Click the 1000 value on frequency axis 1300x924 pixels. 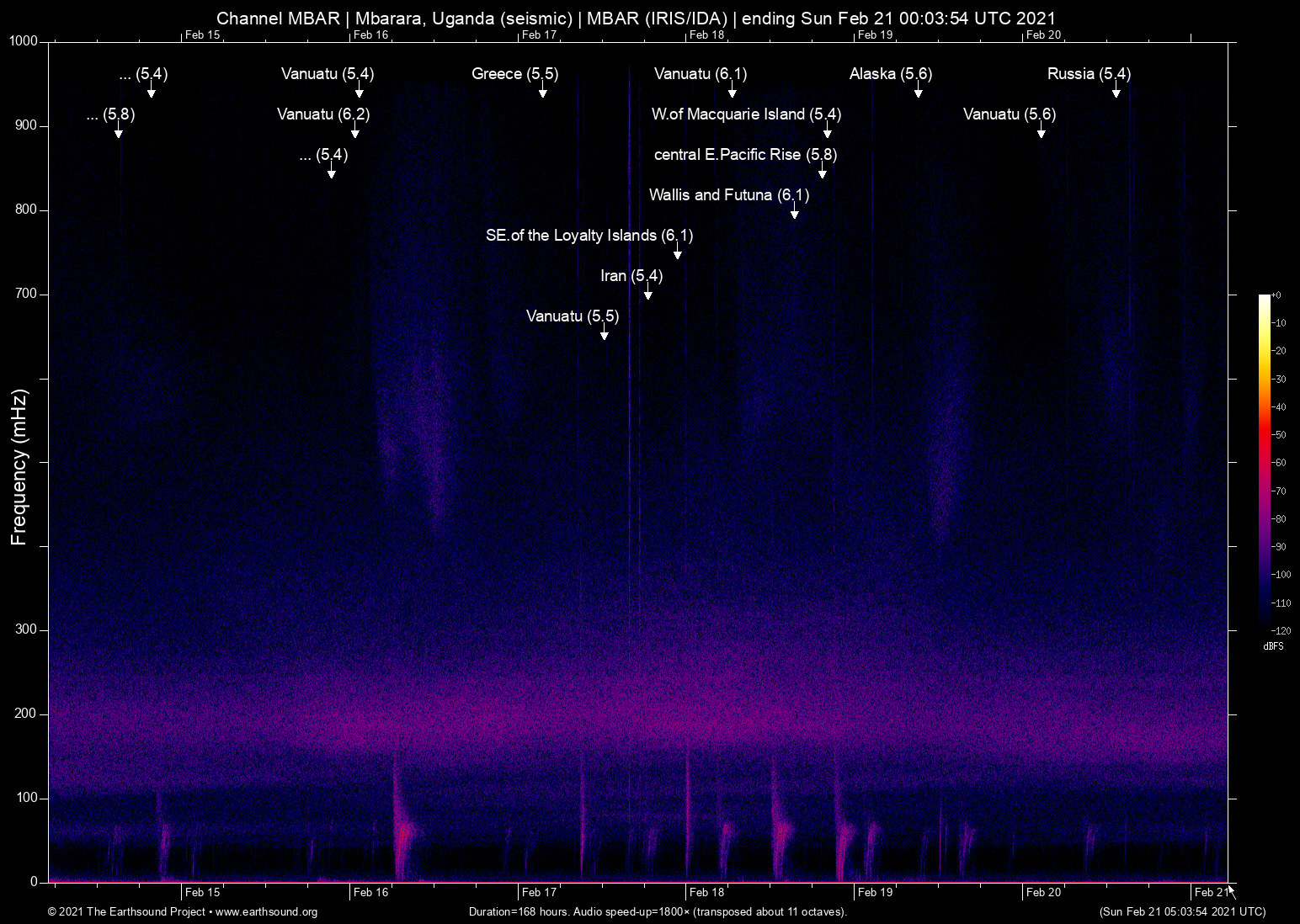tap(23, 41)
